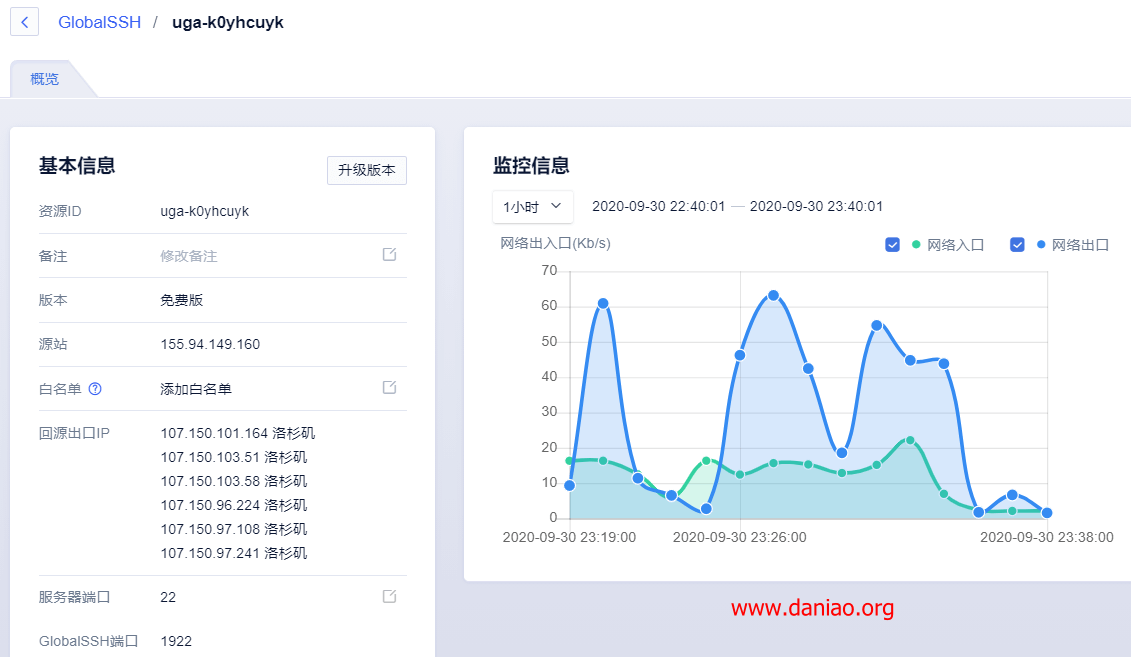The image size is (1131, 657).
Task: Select IP 107.150.103.51 洛杉矶
Action: 234,457
